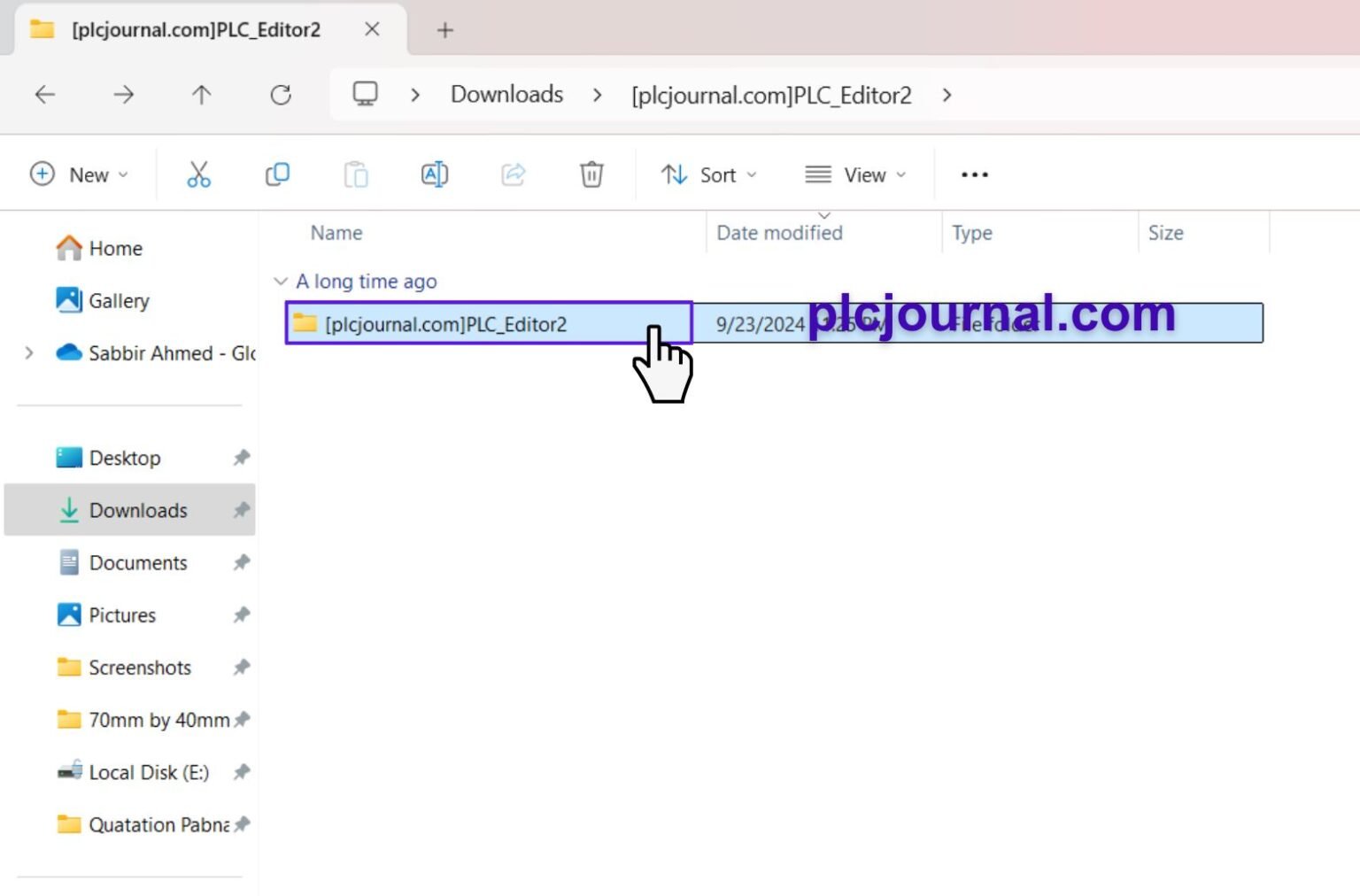
Task: Open a new File Explorer tab
Action: [444, 30]
